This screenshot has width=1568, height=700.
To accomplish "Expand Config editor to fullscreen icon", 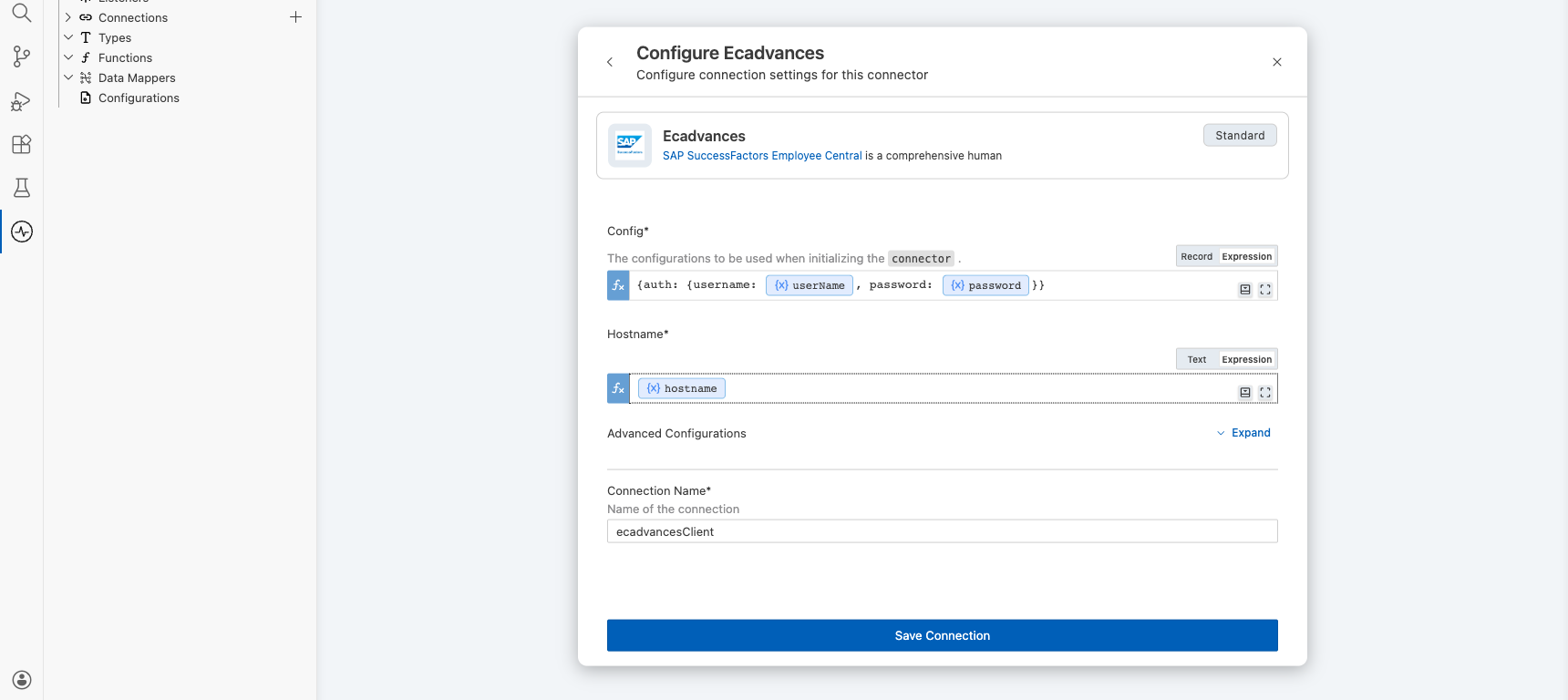I will (x=1265, y=289).
